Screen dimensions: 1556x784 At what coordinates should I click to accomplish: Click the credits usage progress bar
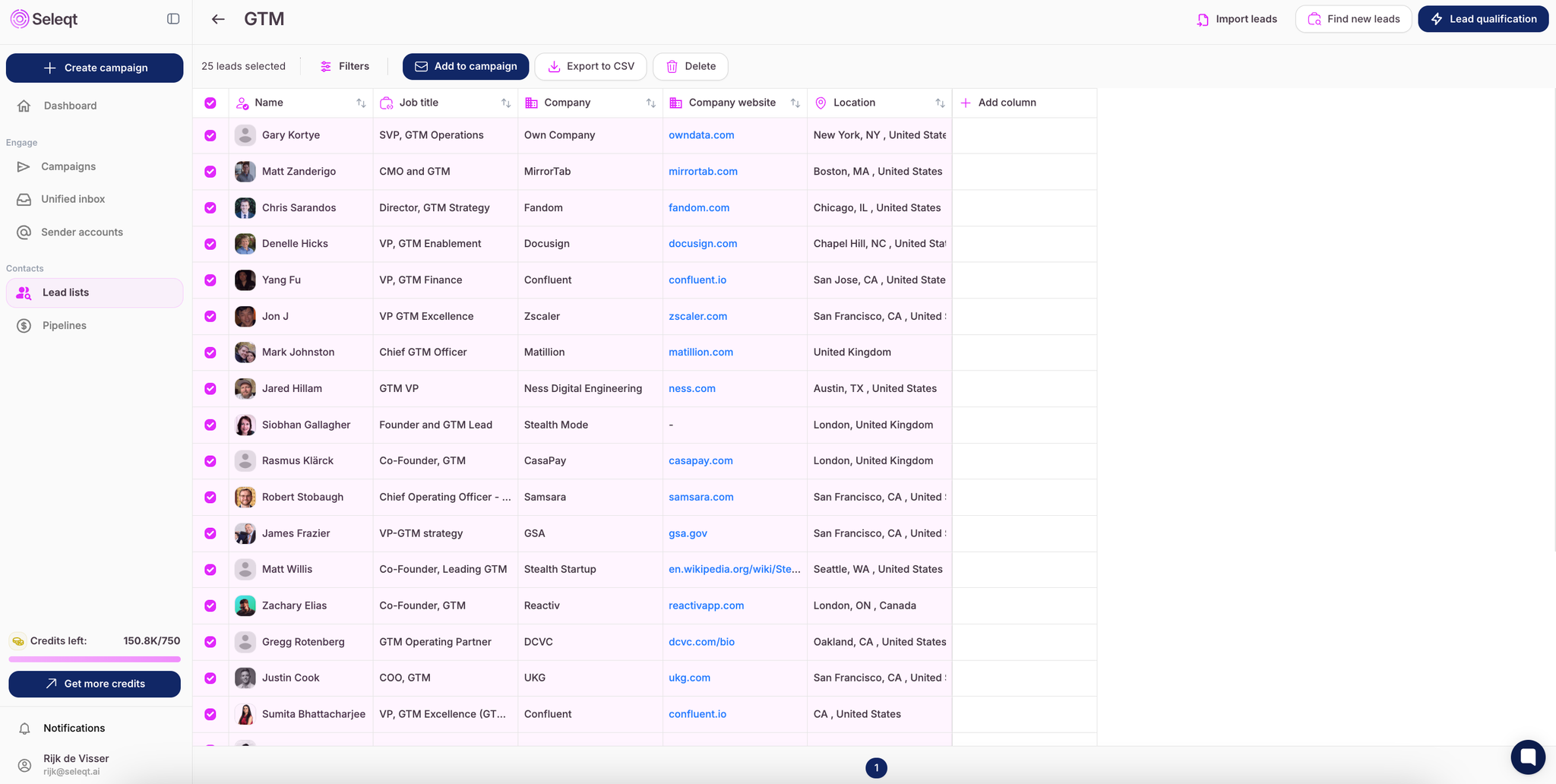pyautogui.click(x=94, y=659)
